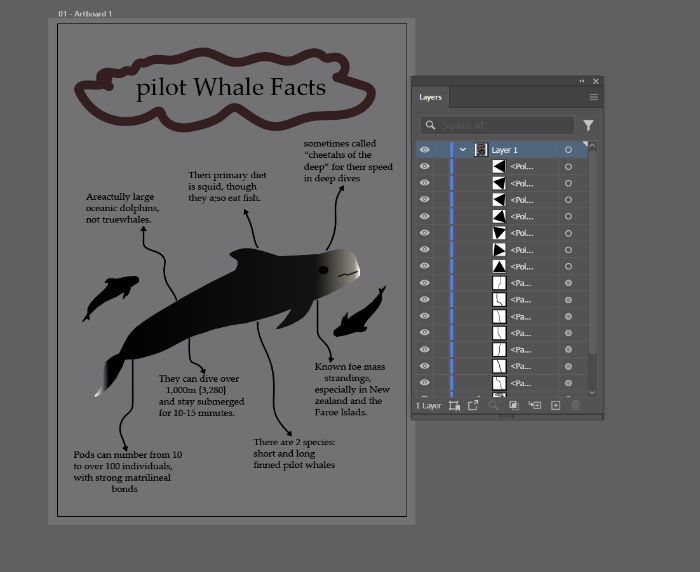Toggle eye of right-pointing triangle polygon row
The width and height of the screenshot is (700, 572).
click(425, 250)
